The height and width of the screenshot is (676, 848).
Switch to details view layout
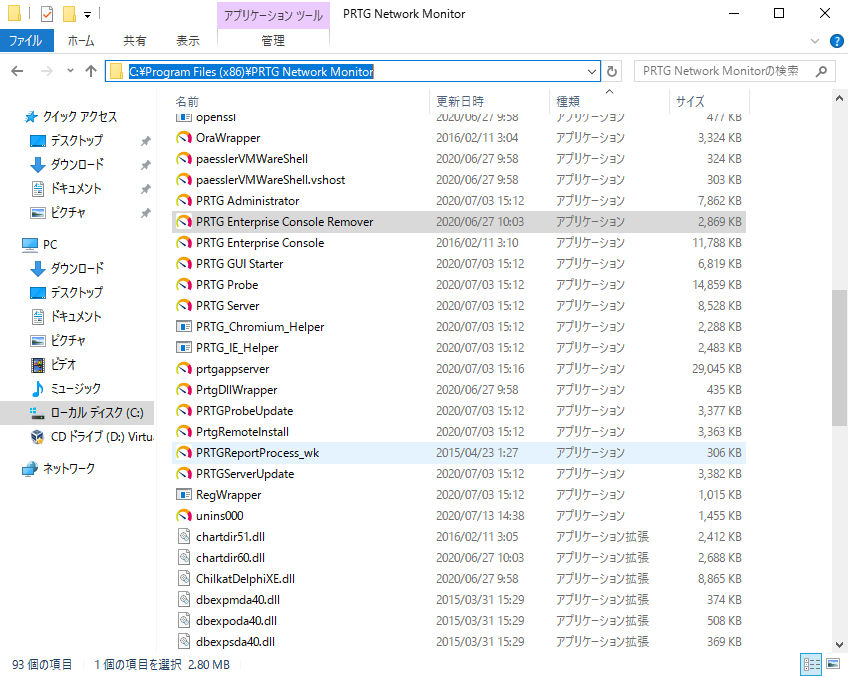(x=811, y=664)
